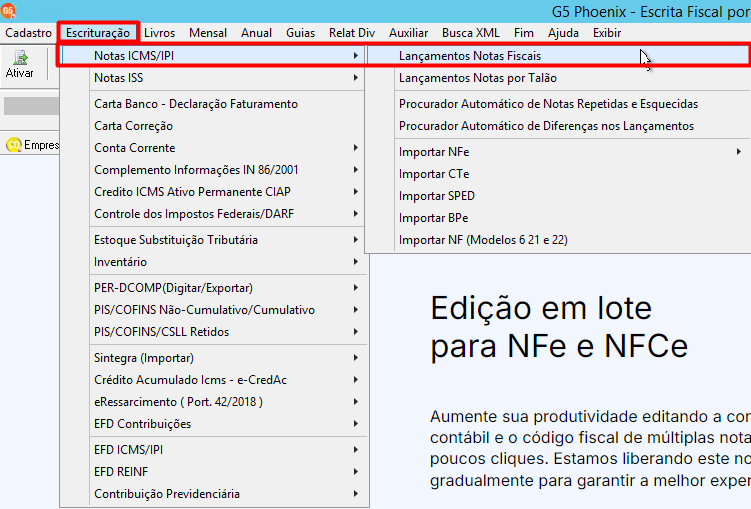Click the yellow CO Empresa icon
The height and width of the screenshot is (509, 751).
point(14,145)
